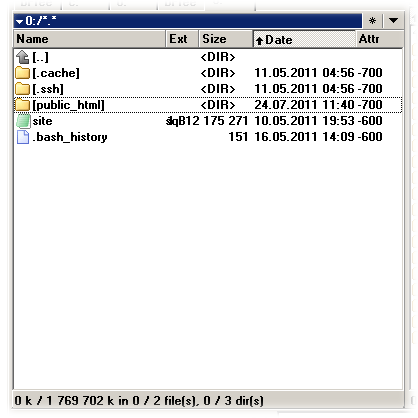Sort files by the Size column header

pyautogui.click(x=226, y=39)
